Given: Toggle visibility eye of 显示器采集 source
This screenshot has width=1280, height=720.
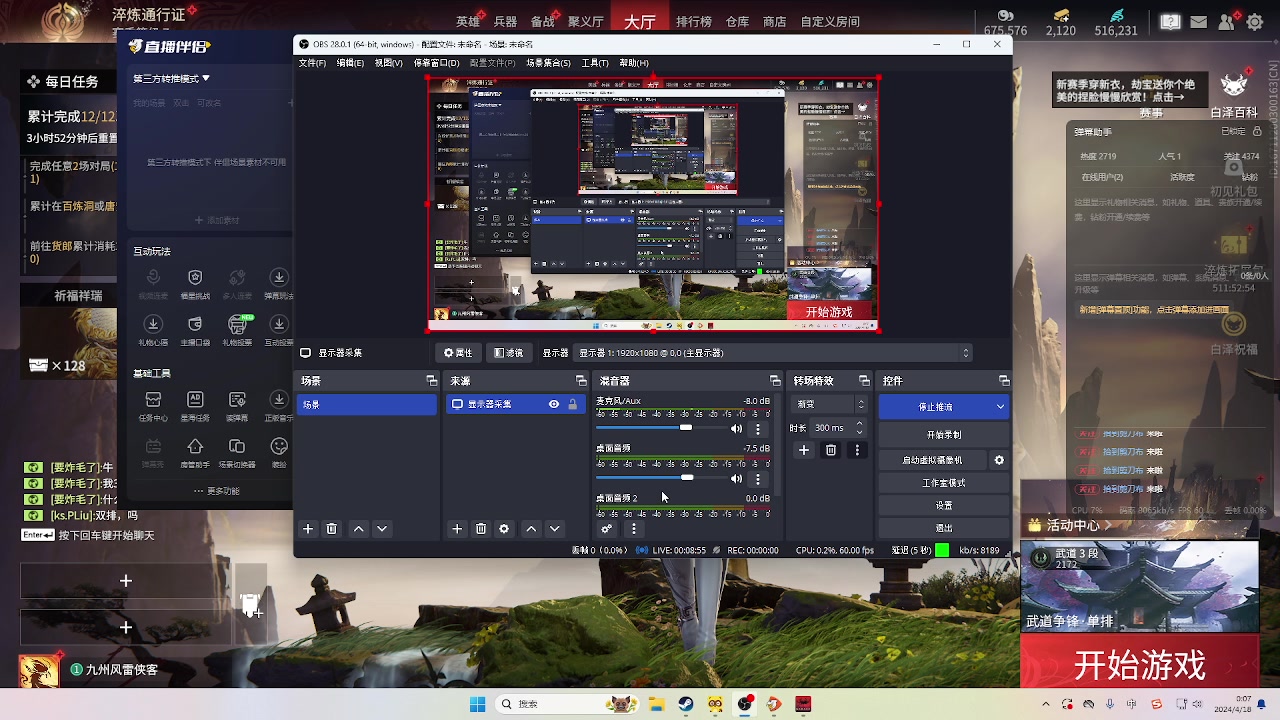Looking at the screenshot, I should pos(553,404).
